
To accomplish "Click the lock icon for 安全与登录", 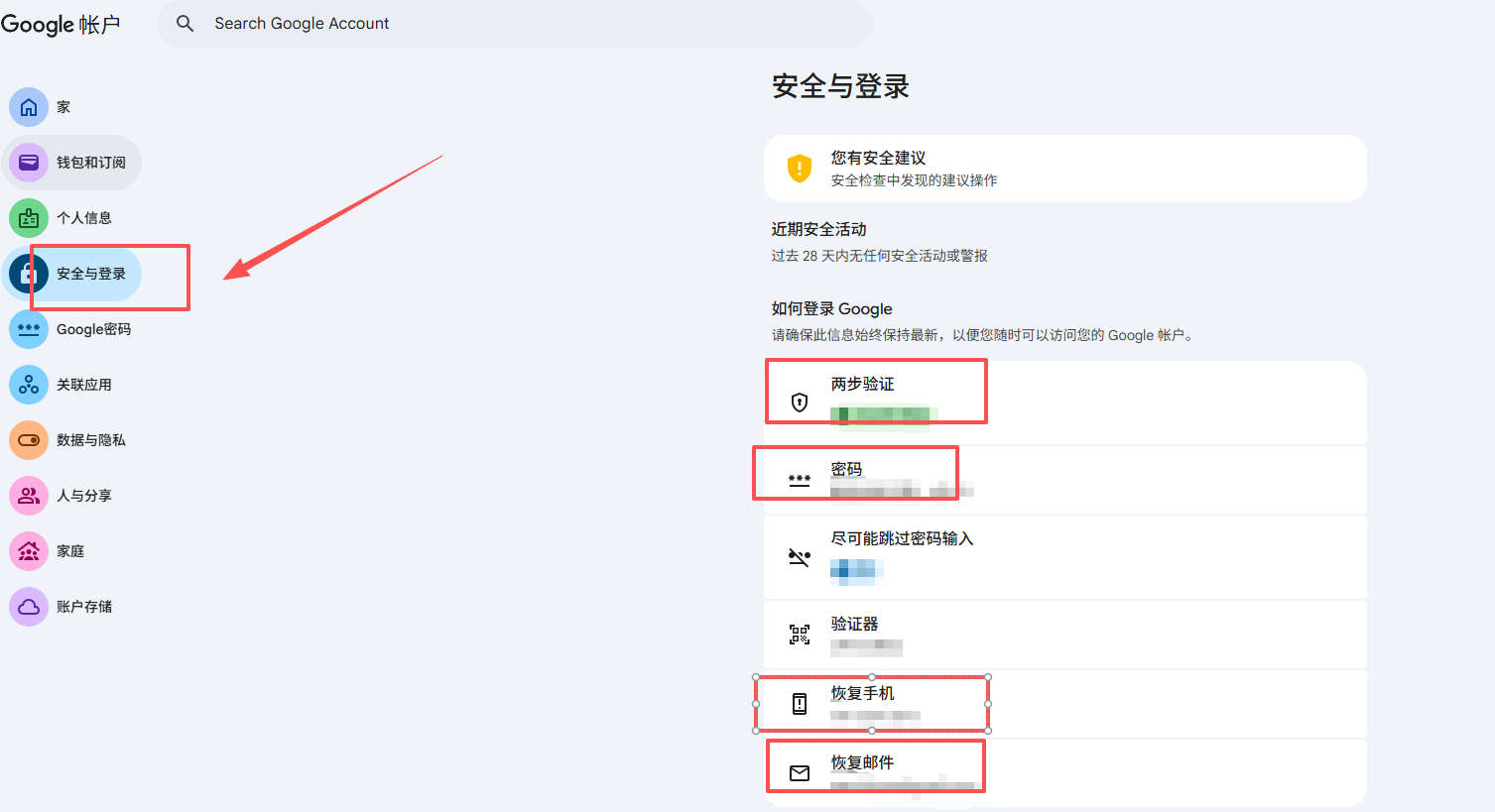I will pos(29,274).
